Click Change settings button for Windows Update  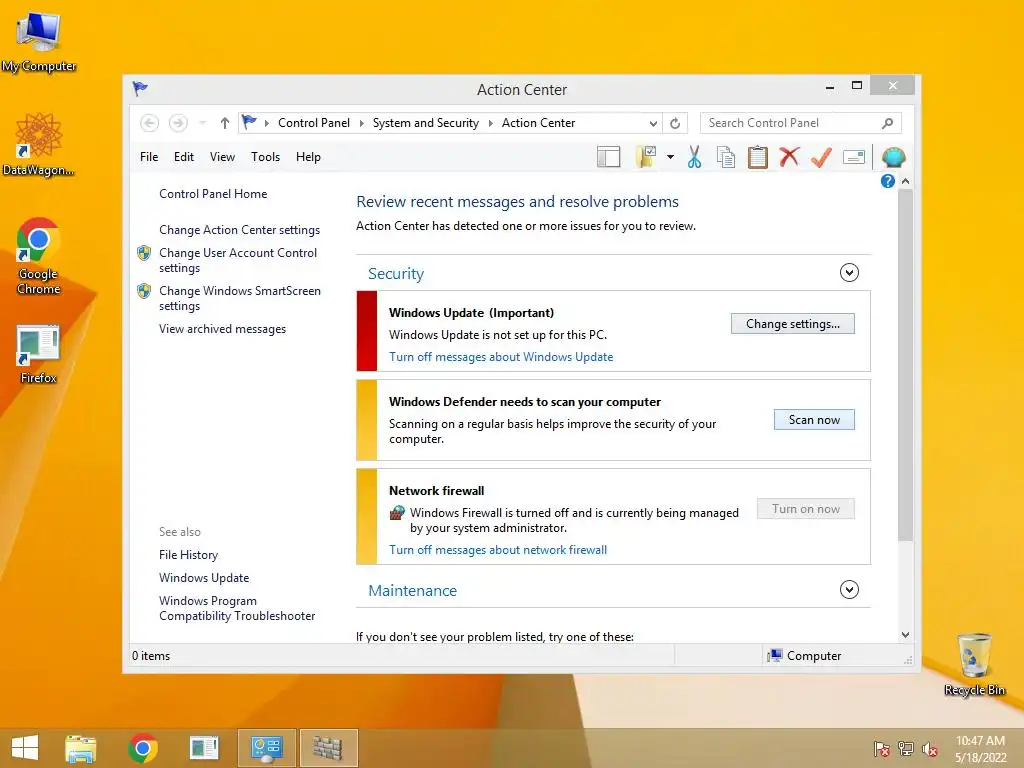point(793,324)
